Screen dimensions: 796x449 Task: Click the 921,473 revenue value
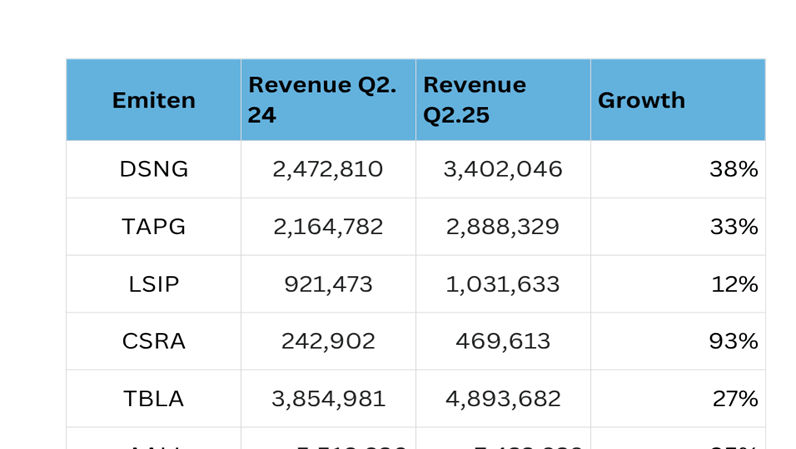[x=327, y=284]
